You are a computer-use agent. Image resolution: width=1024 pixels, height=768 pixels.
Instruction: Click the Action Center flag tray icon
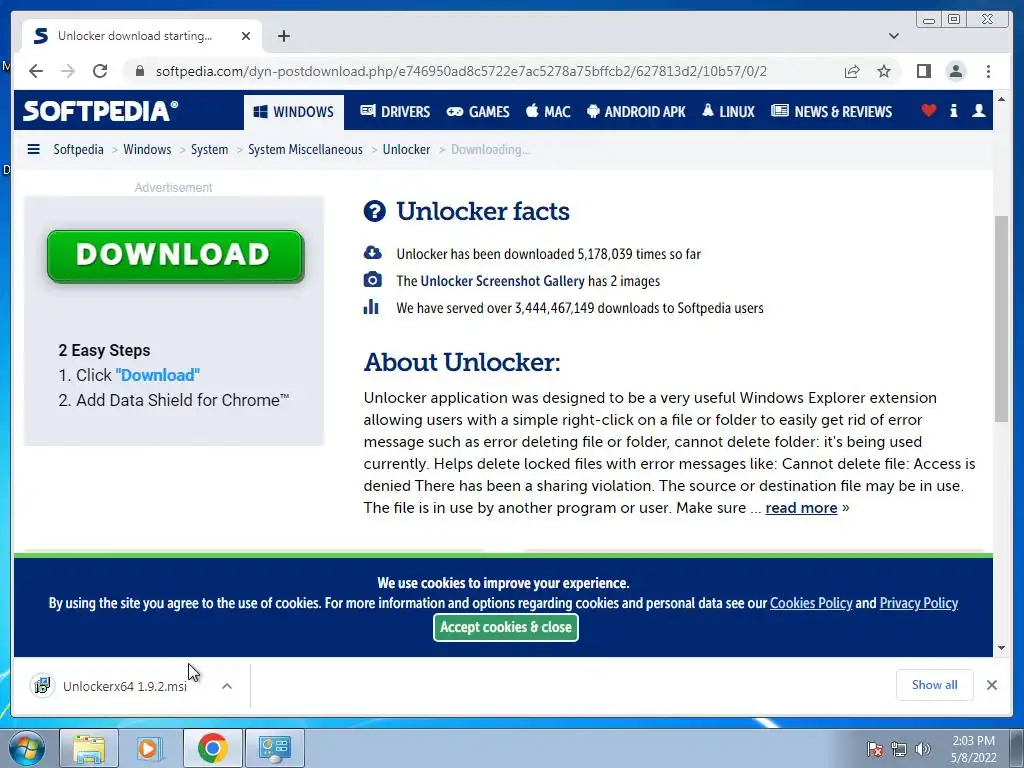point(874,749)
